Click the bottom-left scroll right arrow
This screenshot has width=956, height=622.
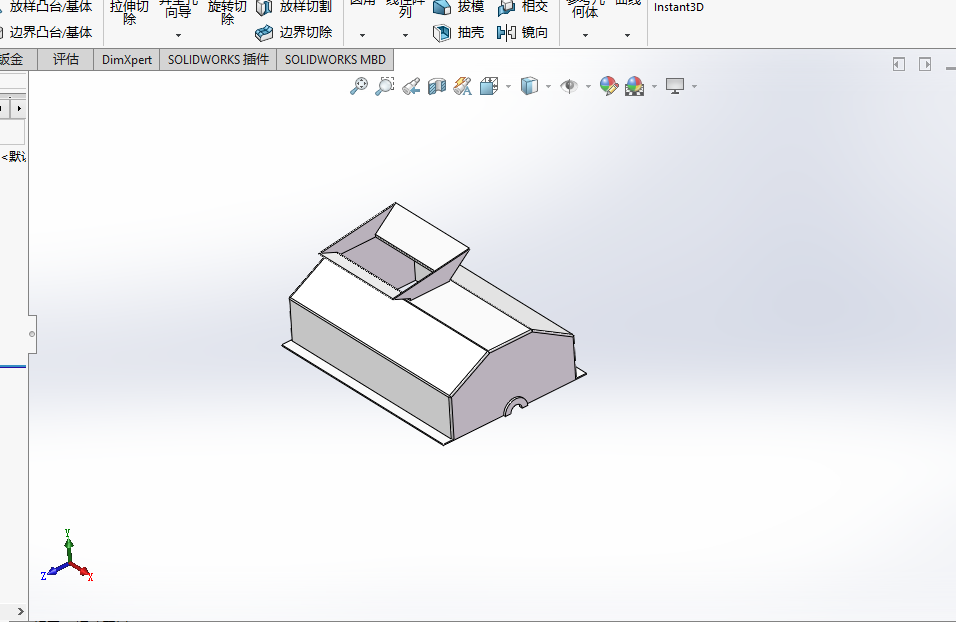(x=20, y=611)
